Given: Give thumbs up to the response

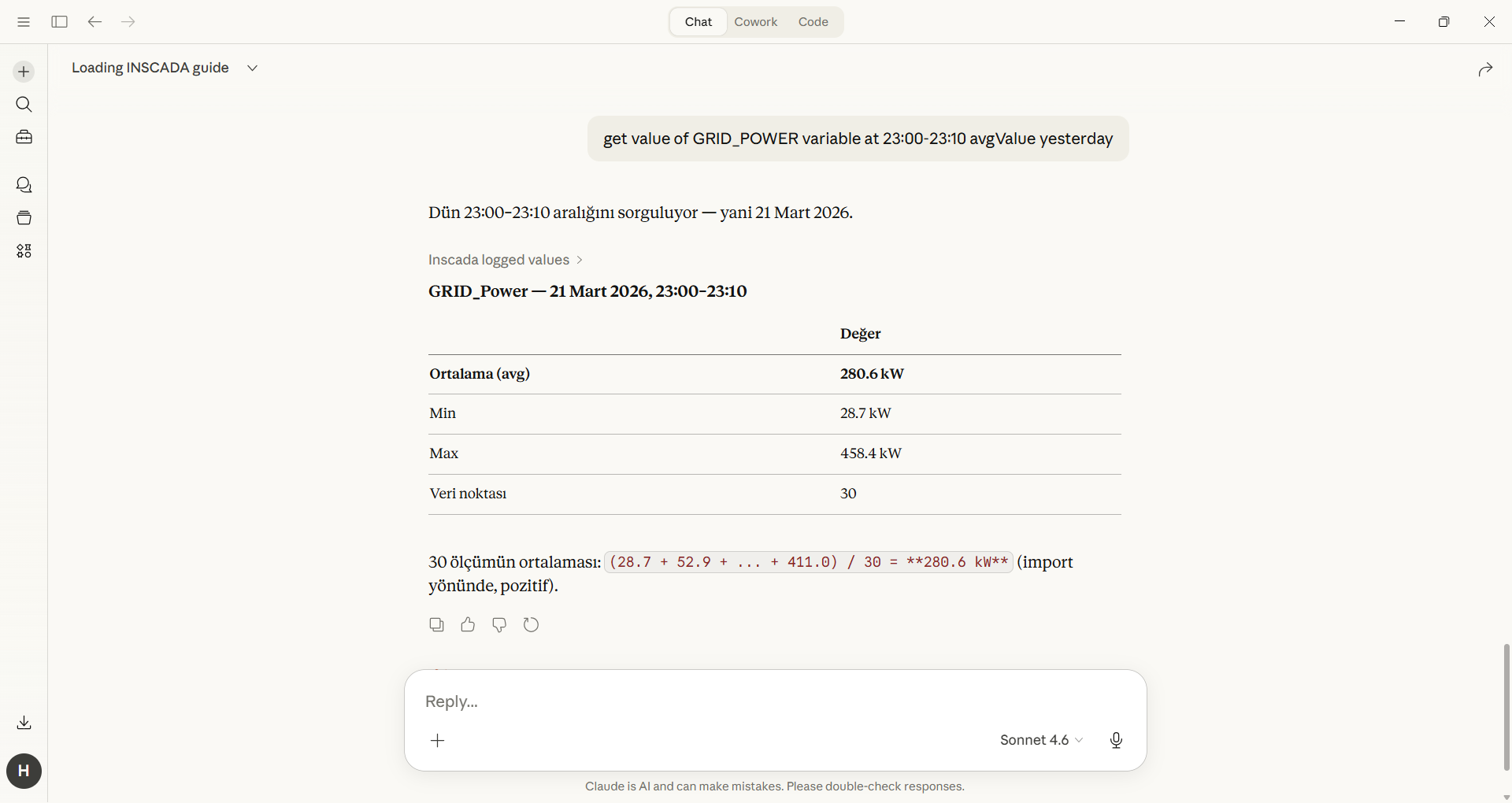Looking at the screenshot, I should 468,624.
